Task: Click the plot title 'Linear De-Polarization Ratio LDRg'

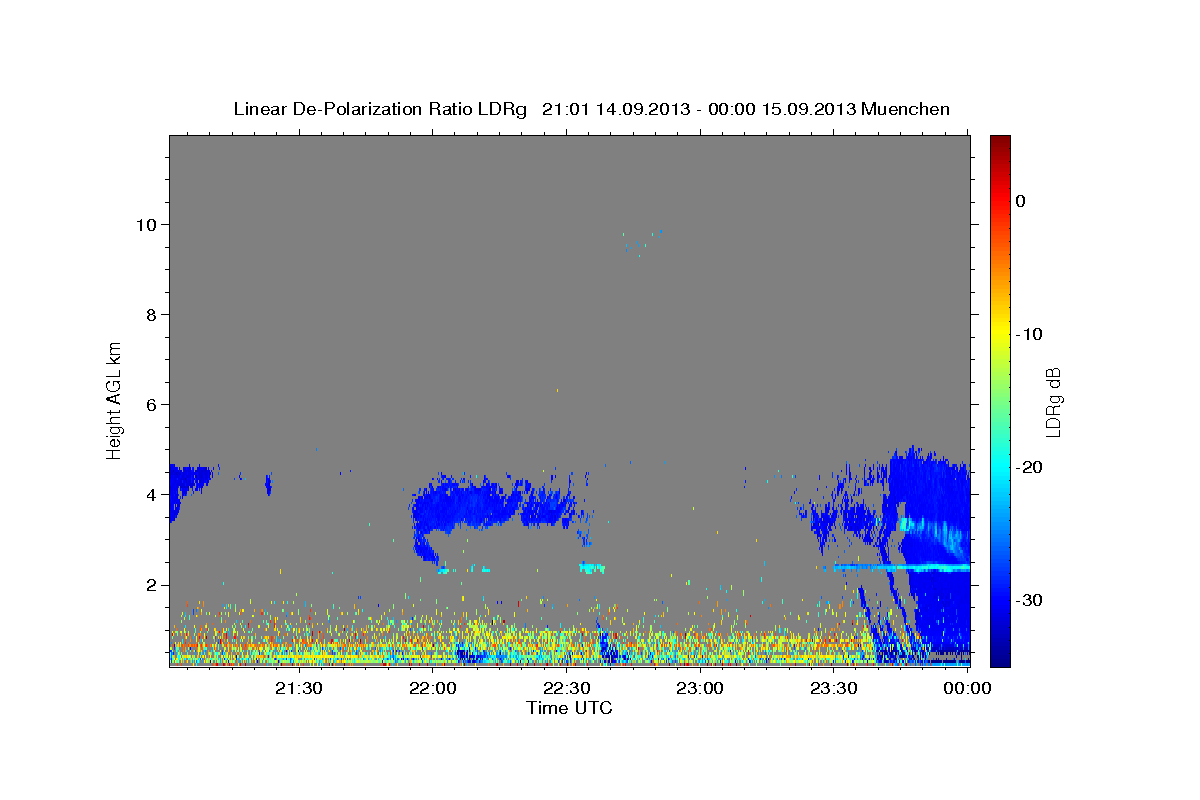Action: point(379,109)
